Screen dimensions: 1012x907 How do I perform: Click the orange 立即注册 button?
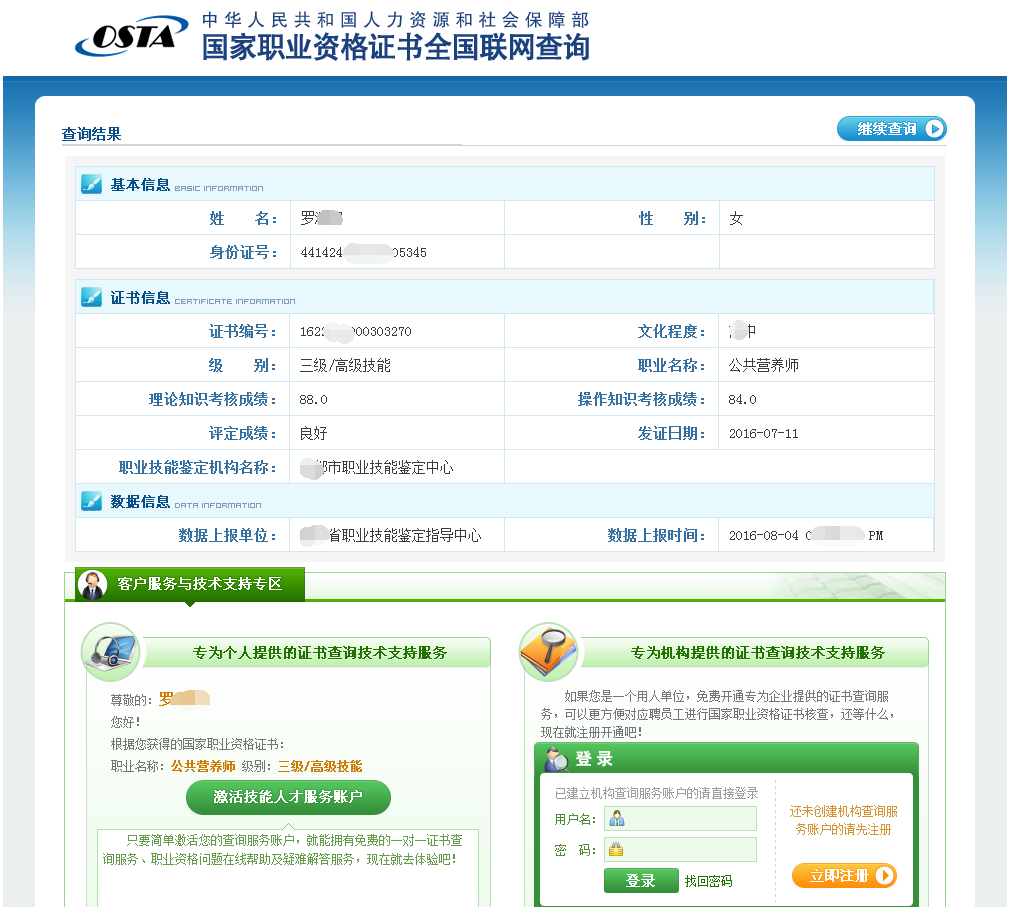844,875
